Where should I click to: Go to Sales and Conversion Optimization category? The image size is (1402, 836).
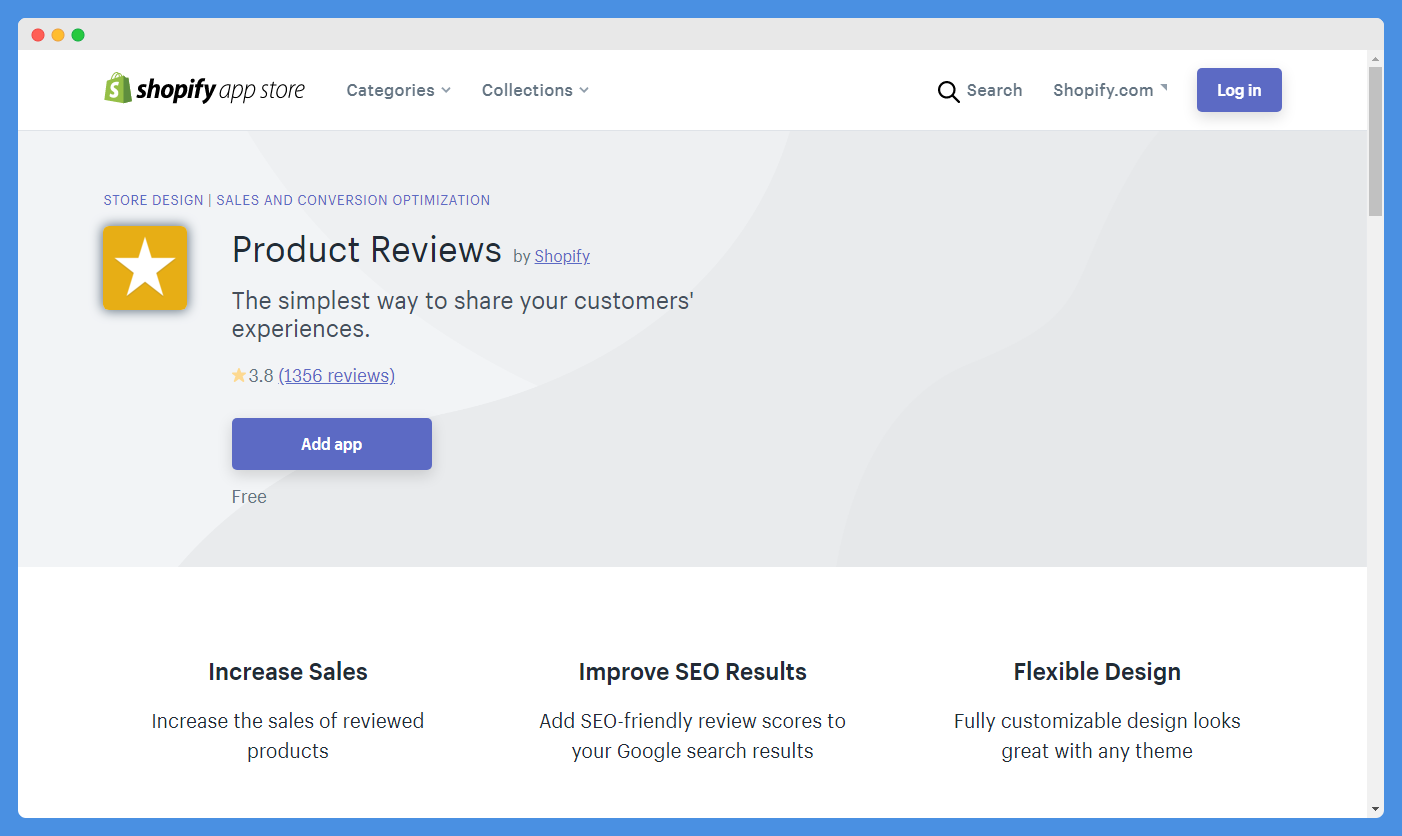[353, 200]
